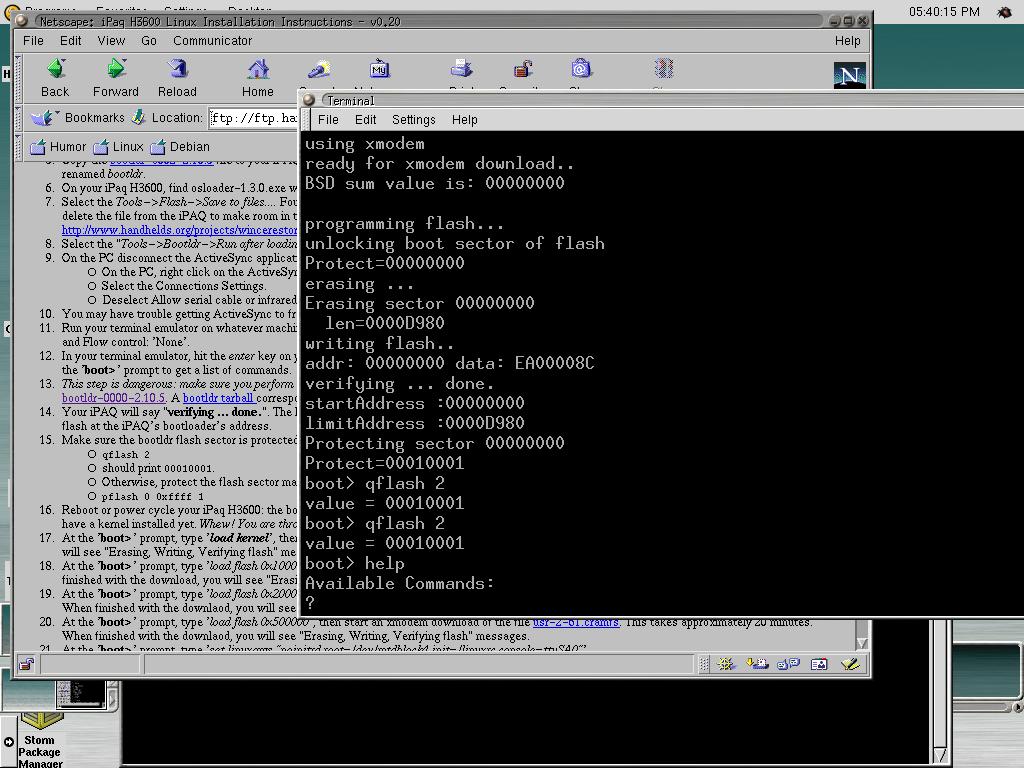Screen dimensions: 1024x768
Task: Open Netscape's Edit menu
Action: pos(71,40)
